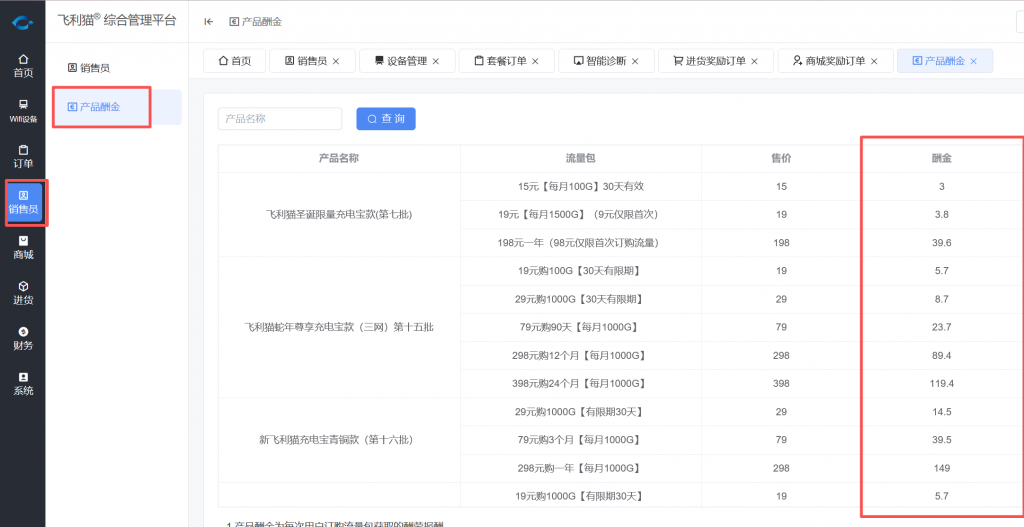Select 销售员 in dark sidebar

point(24,202)
